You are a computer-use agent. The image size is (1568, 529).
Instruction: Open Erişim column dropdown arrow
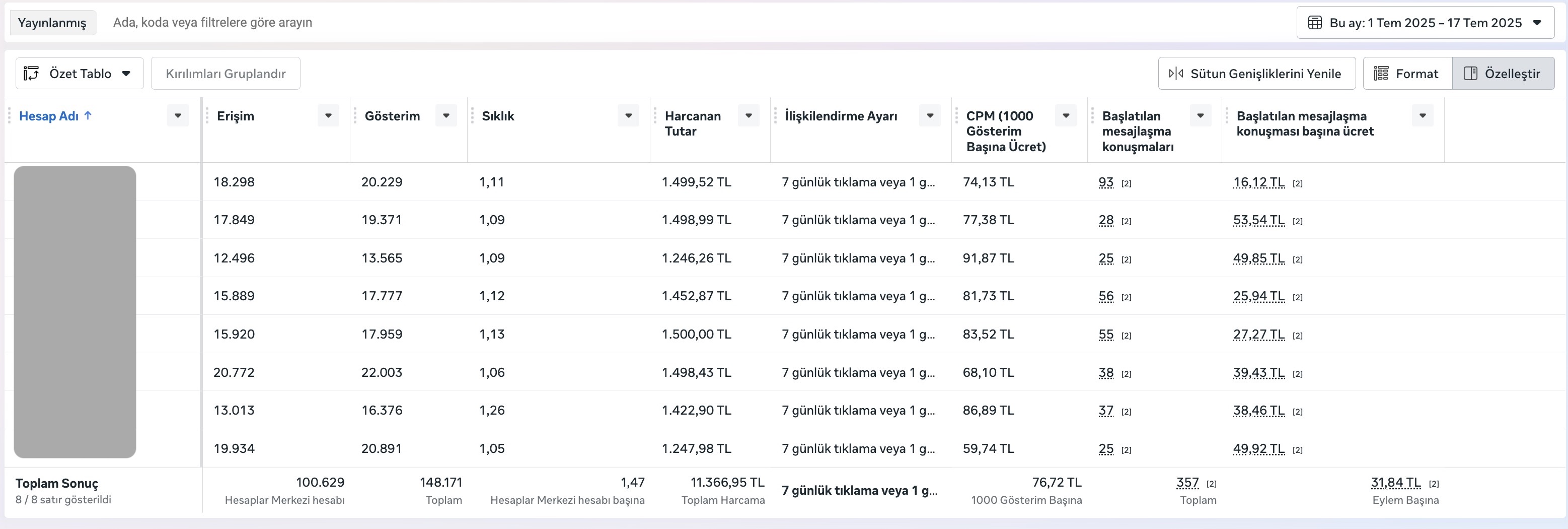coord(328,115)
